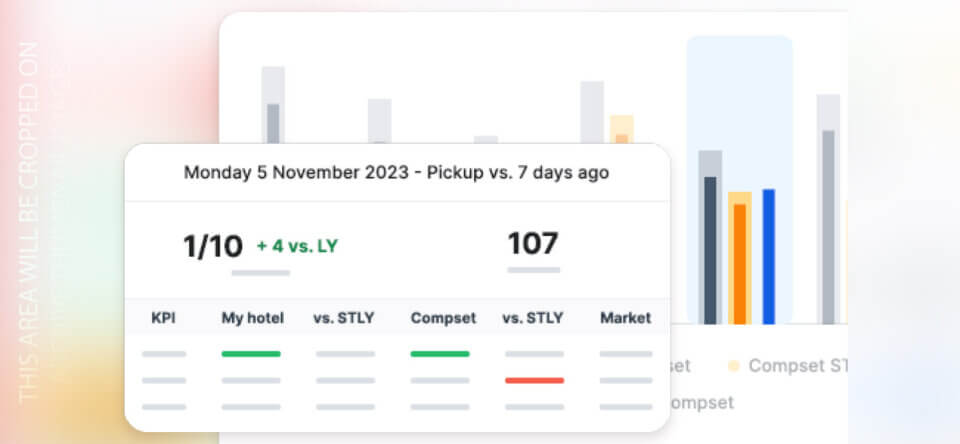Click the Compset column header
This screenshot has width=960, height=444.
441,318
